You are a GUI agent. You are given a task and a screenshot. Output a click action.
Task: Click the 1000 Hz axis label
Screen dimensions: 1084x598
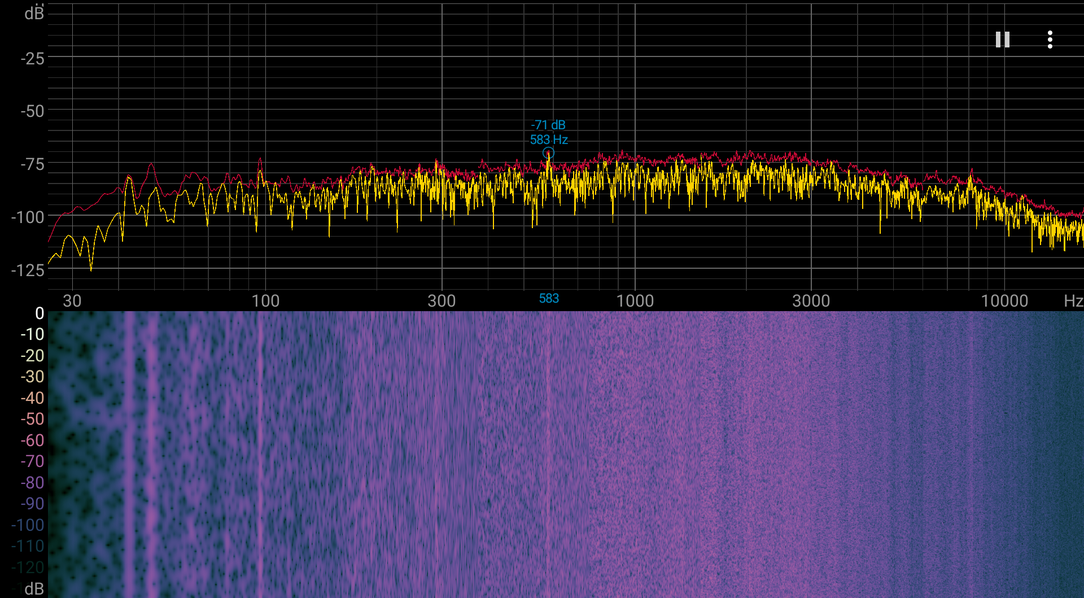pos(635,301)
